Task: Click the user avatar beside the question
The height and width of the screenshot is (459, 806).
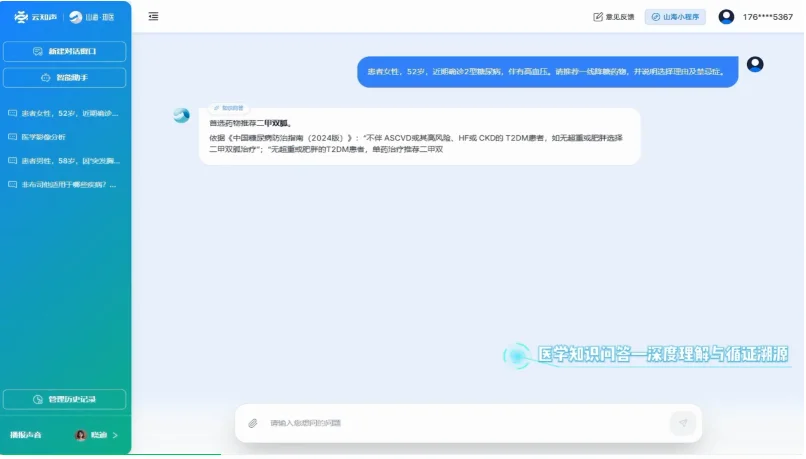Action: click(755, 64)
